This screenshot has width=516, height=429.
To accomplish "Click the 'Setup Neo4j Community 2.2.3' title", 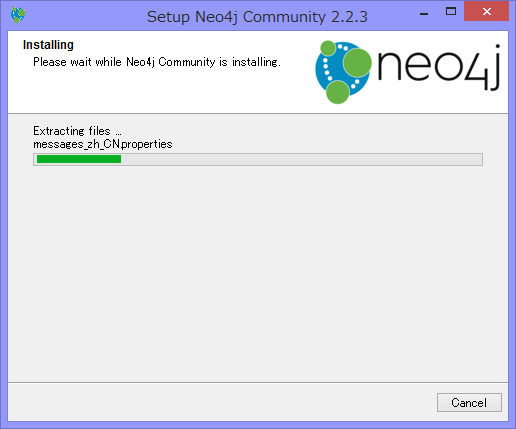I will 257,17.
